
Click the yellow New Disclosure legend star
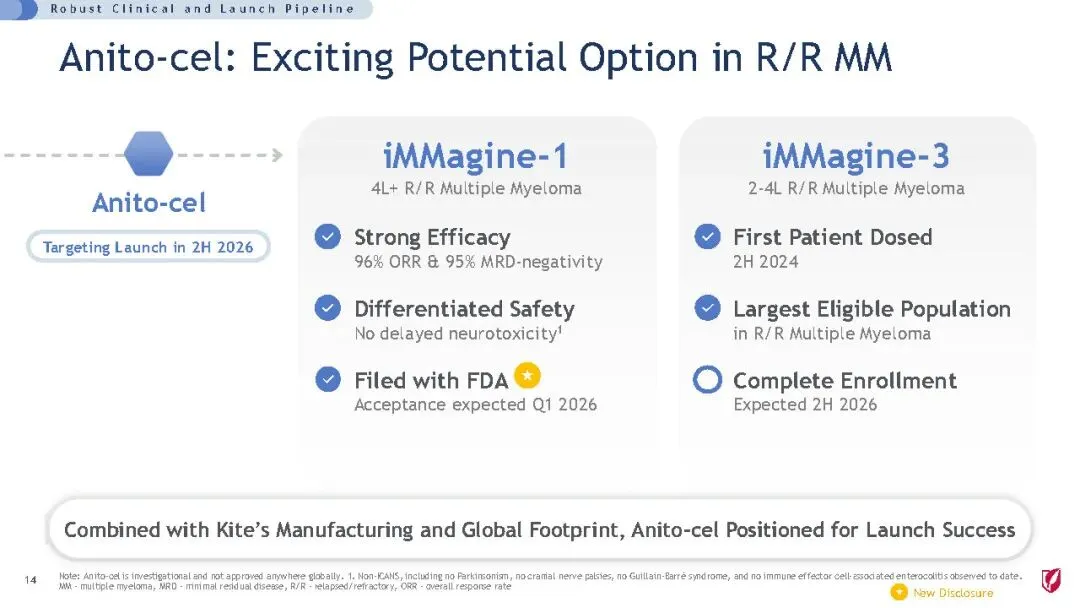pos(899,592)
